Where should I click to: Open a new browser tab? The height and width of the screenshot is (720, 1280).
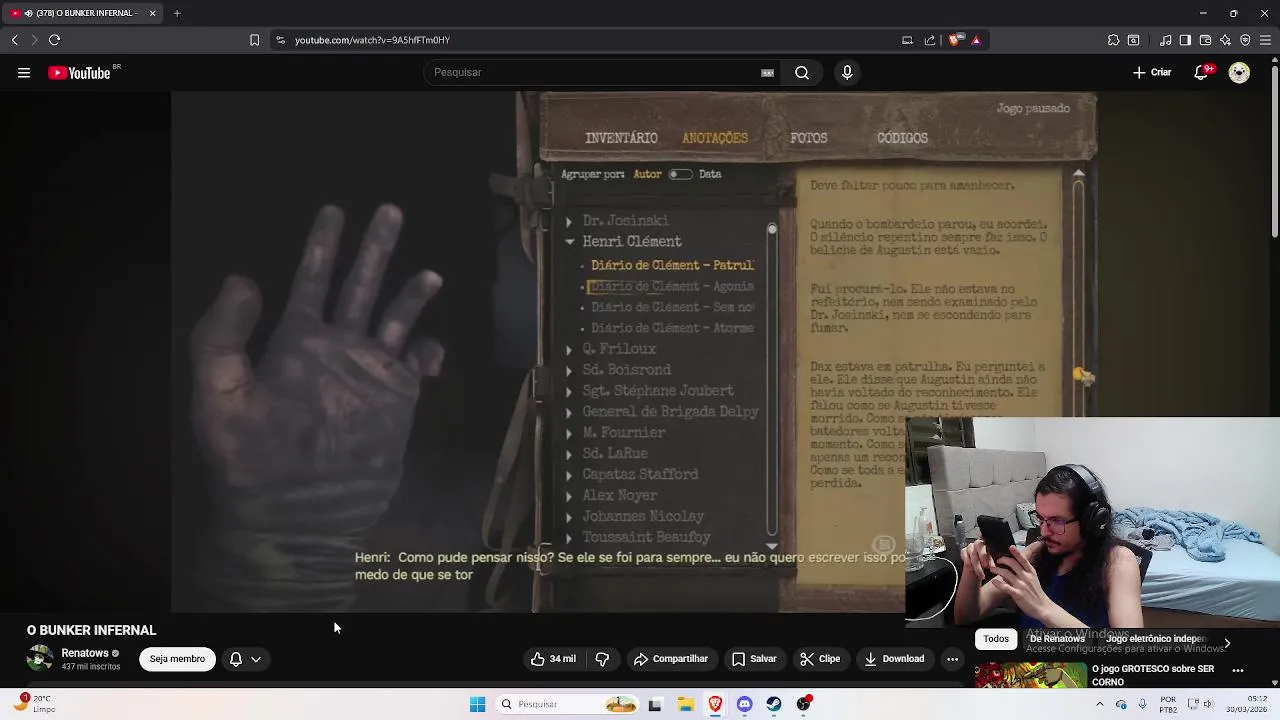coord(177,13)
